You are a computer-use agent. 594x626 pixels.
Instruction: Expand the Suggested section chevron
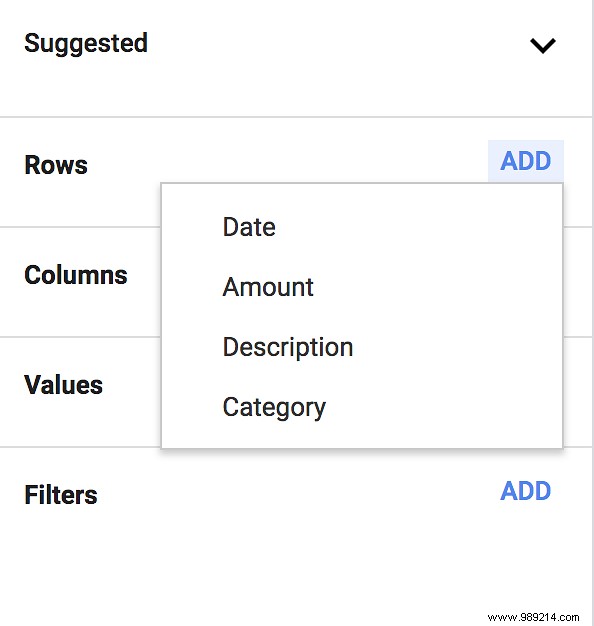coord(543,46)
